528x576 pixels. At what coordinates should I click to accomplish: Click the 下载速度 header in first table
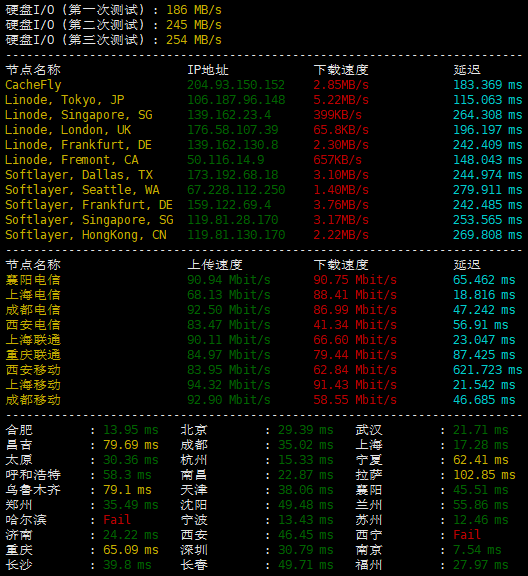(341, 70)
